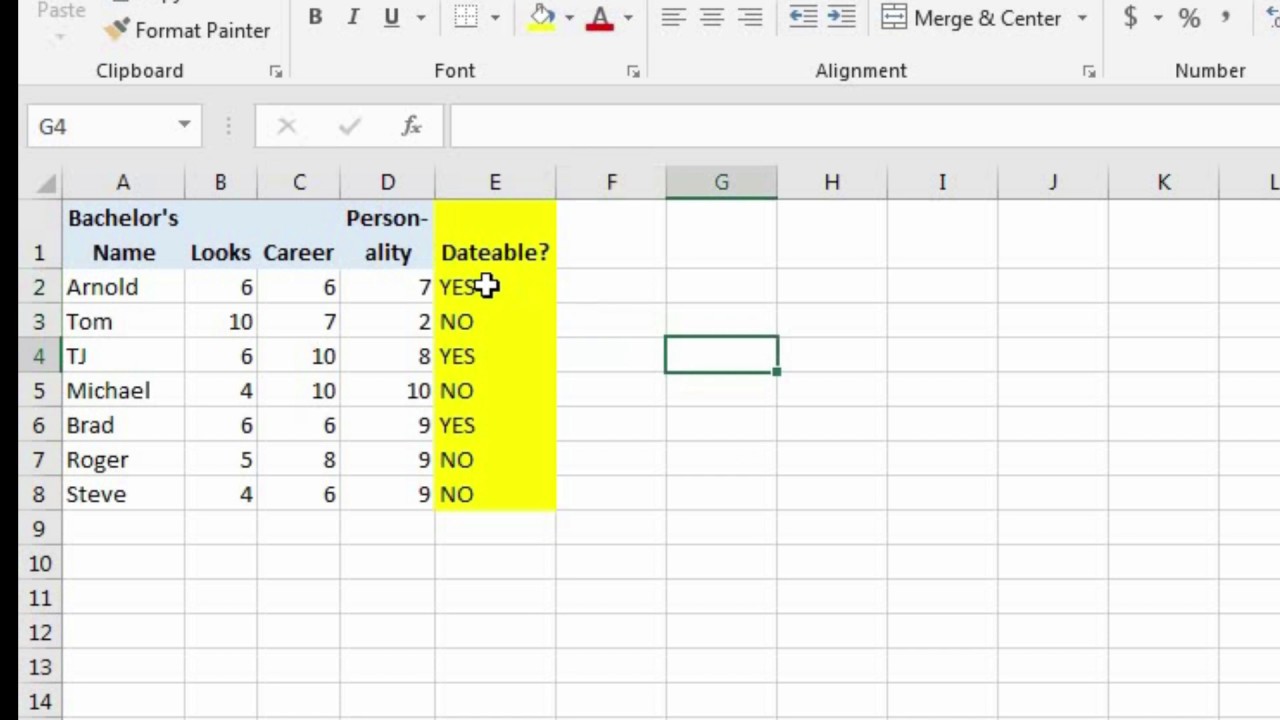1280x720 pixels.
Task: Toggle Bold formatting
Action: (315, 18)
